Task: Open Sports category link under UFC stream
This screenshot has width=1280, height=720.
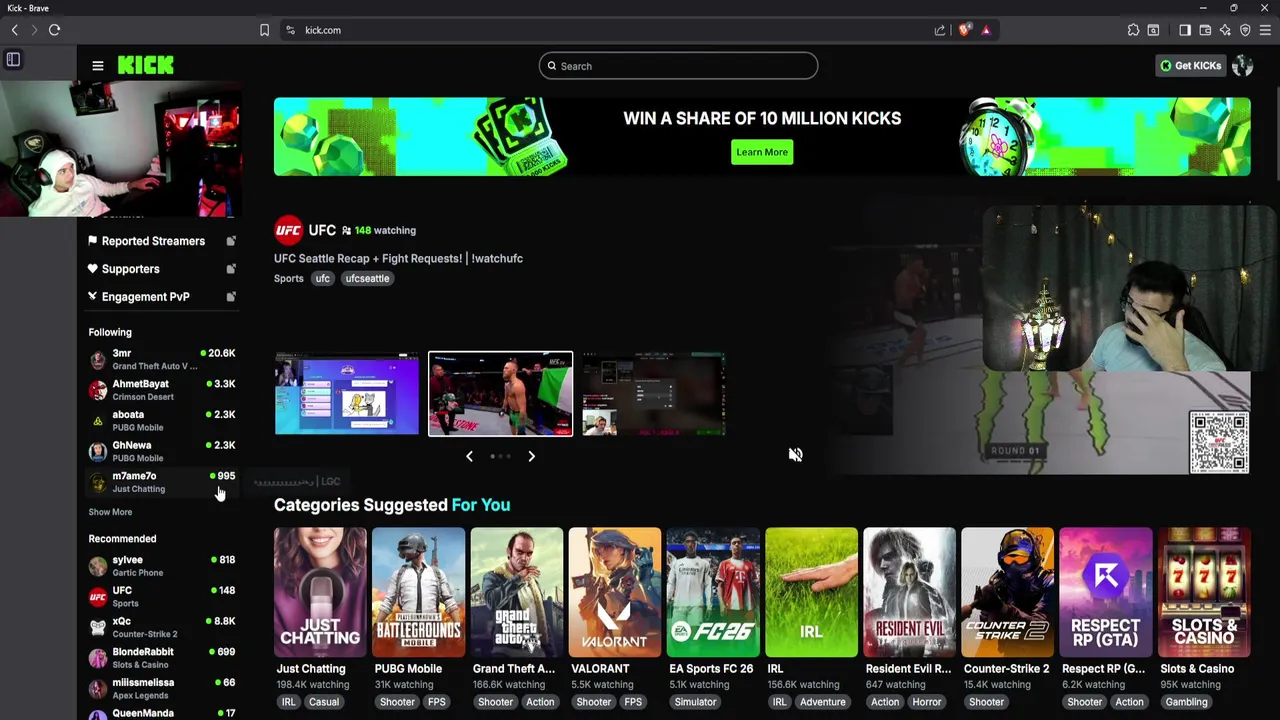Action: (288, 278)
